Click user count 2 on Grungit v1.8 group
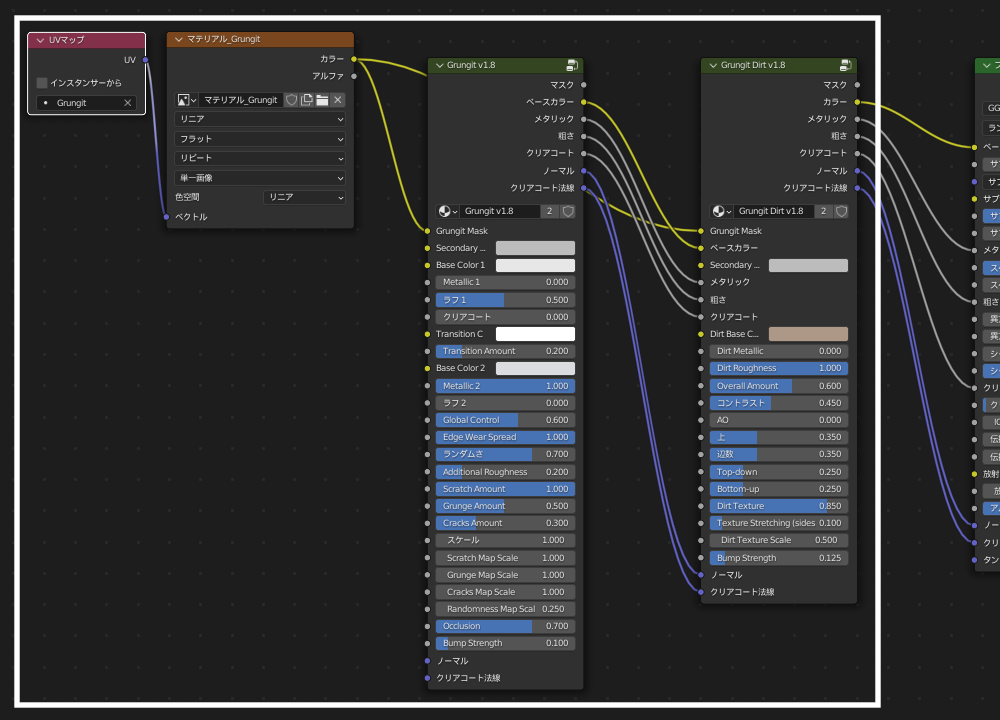The height and width of the screenshot is (720, 1000). (550, 211)
